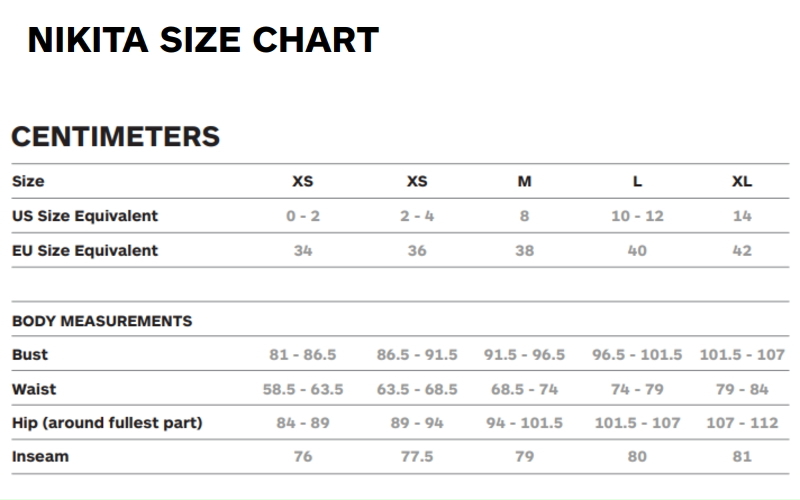Image resolution: width=800 pixels, height=500 pixels.
Task: Click the NIKITA SIZE CHART title
Action: pos(203,40)
